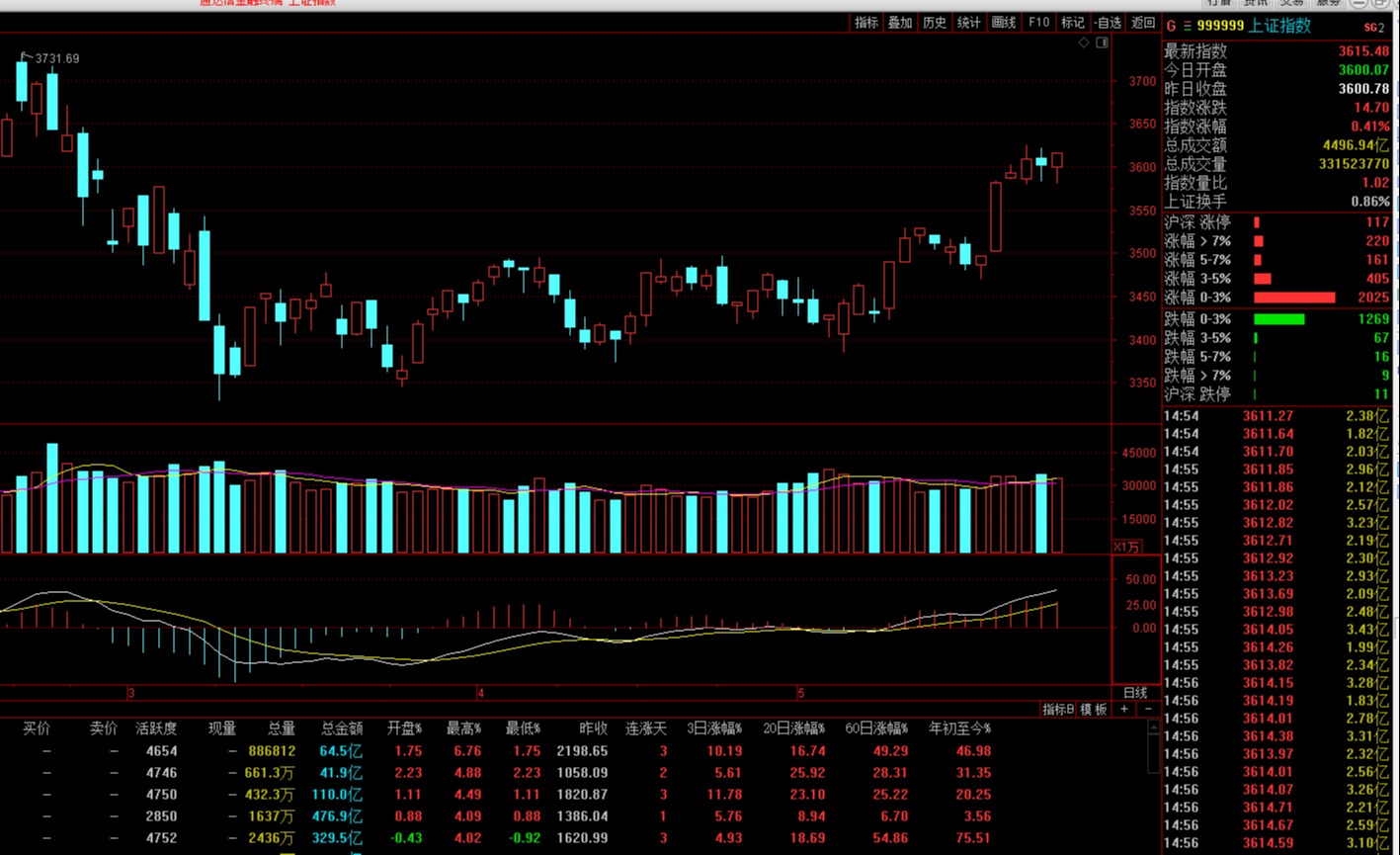Screen dimensions: 1400x855
Task: Select the 昨日收盘 value 3600.78
Action: [1363, 89]
